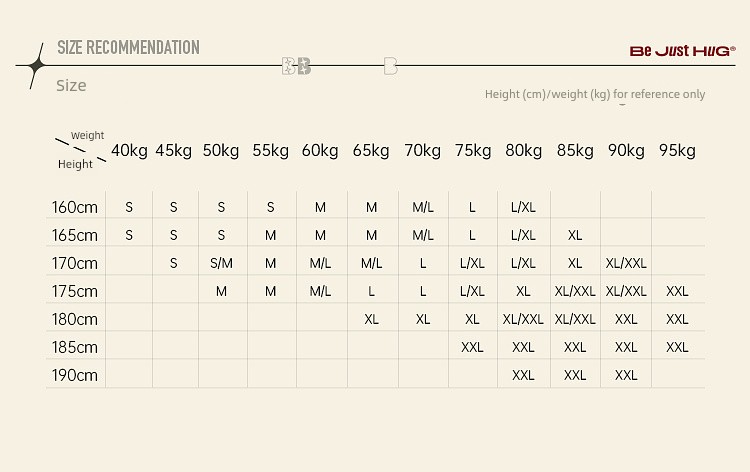Screen dimensions: 750x472
Task: Select the 95kg weight column header
Action: point(677,151)
